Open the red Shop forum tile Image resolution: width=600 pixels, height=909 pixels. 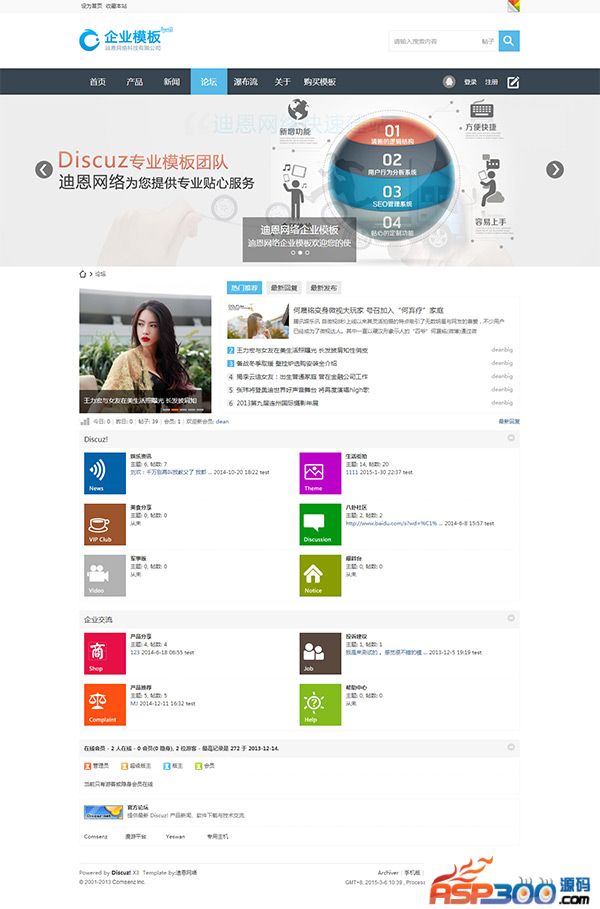[x=105, y=654]
